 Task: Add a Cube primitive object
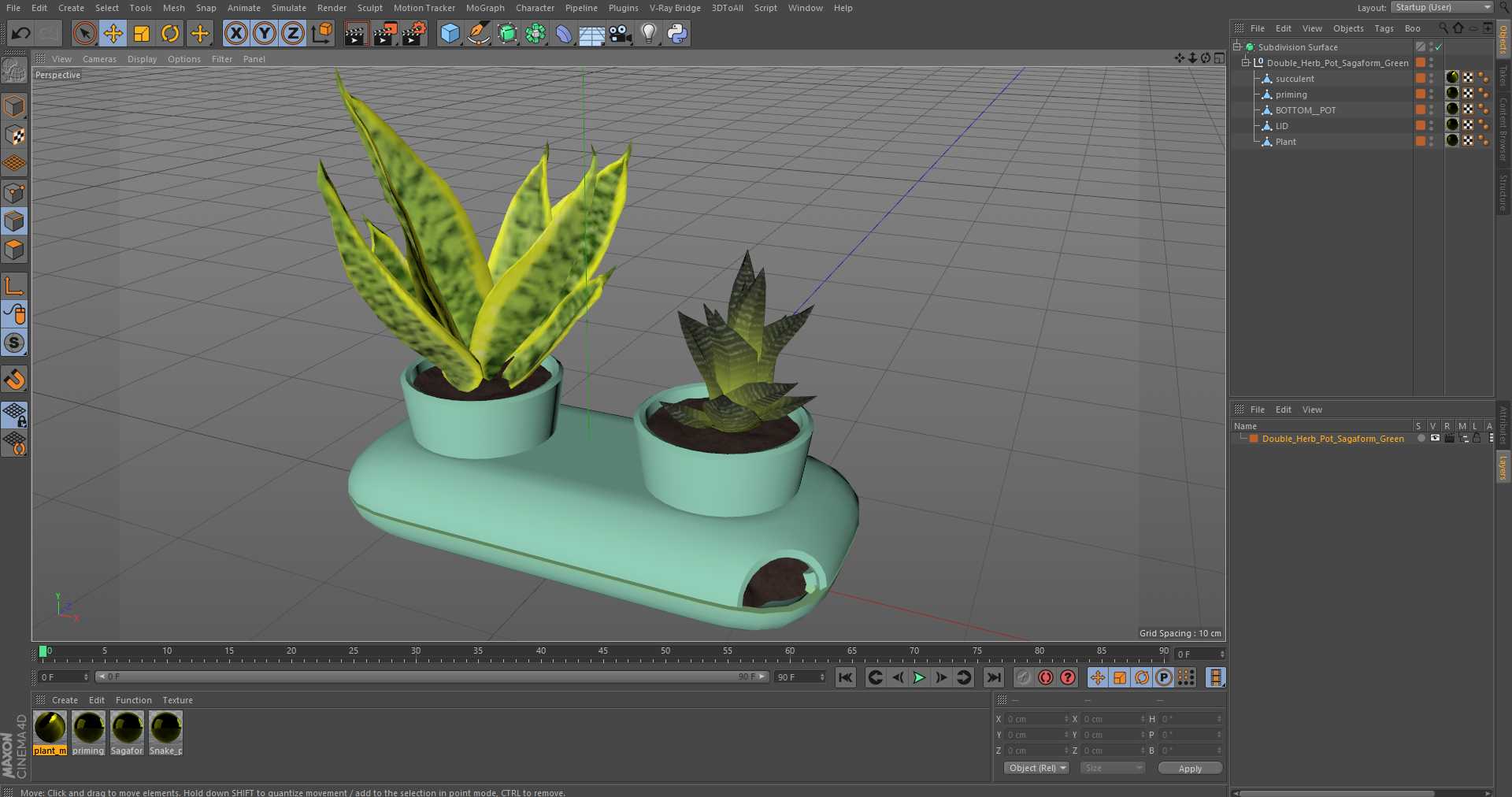tap(450, 33)
